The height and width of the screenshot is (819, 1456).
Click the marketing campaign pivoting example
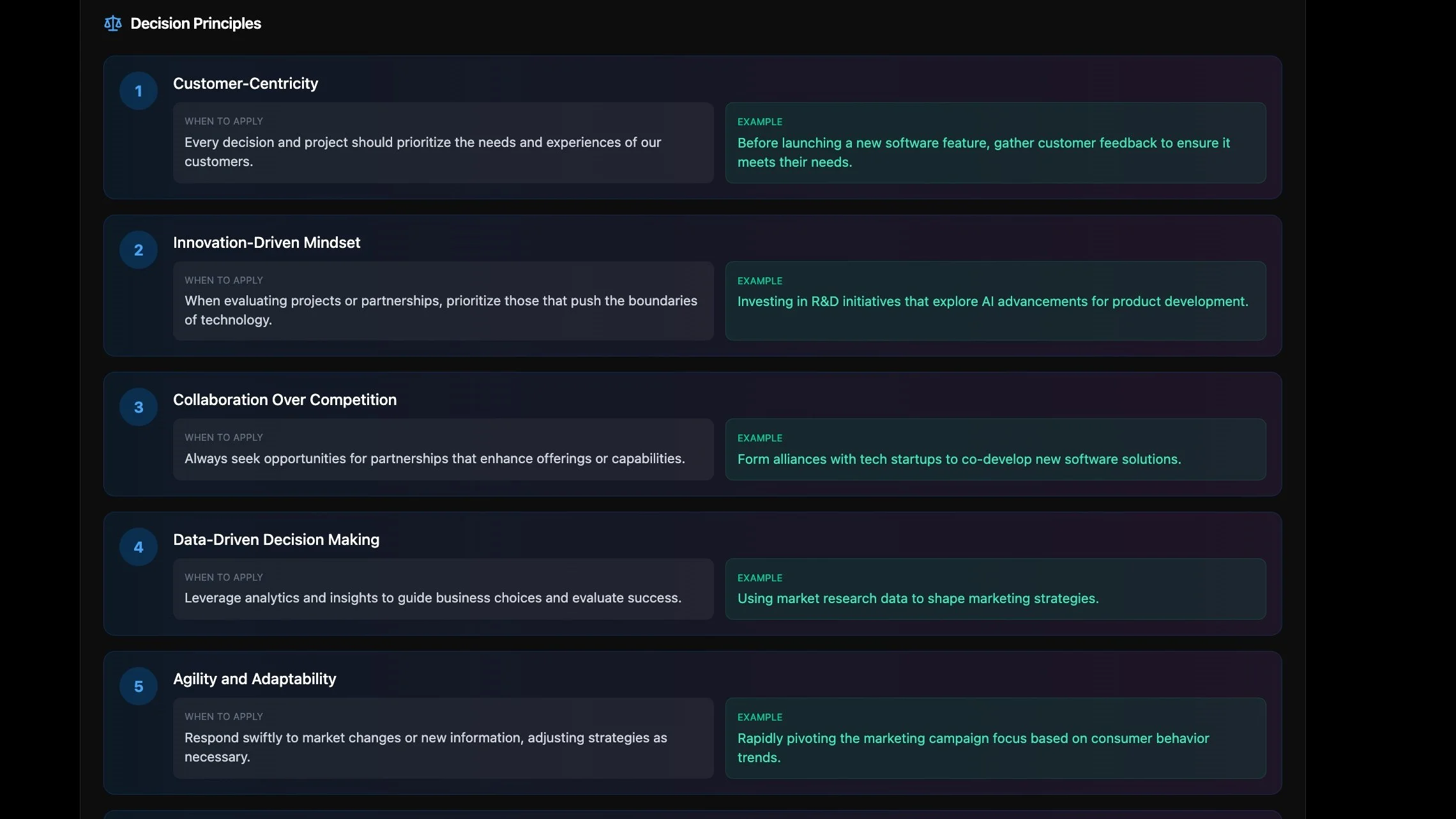click(995, 739)
